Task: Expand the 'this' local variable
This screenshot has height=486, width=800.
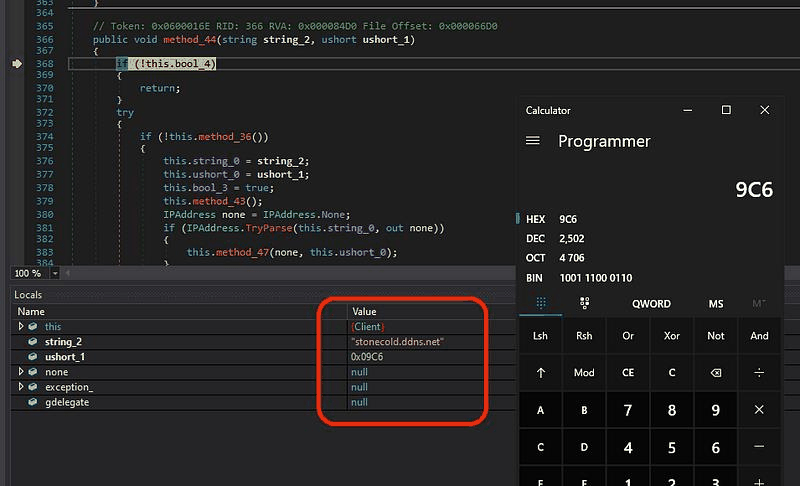Action: click(21, 326)
